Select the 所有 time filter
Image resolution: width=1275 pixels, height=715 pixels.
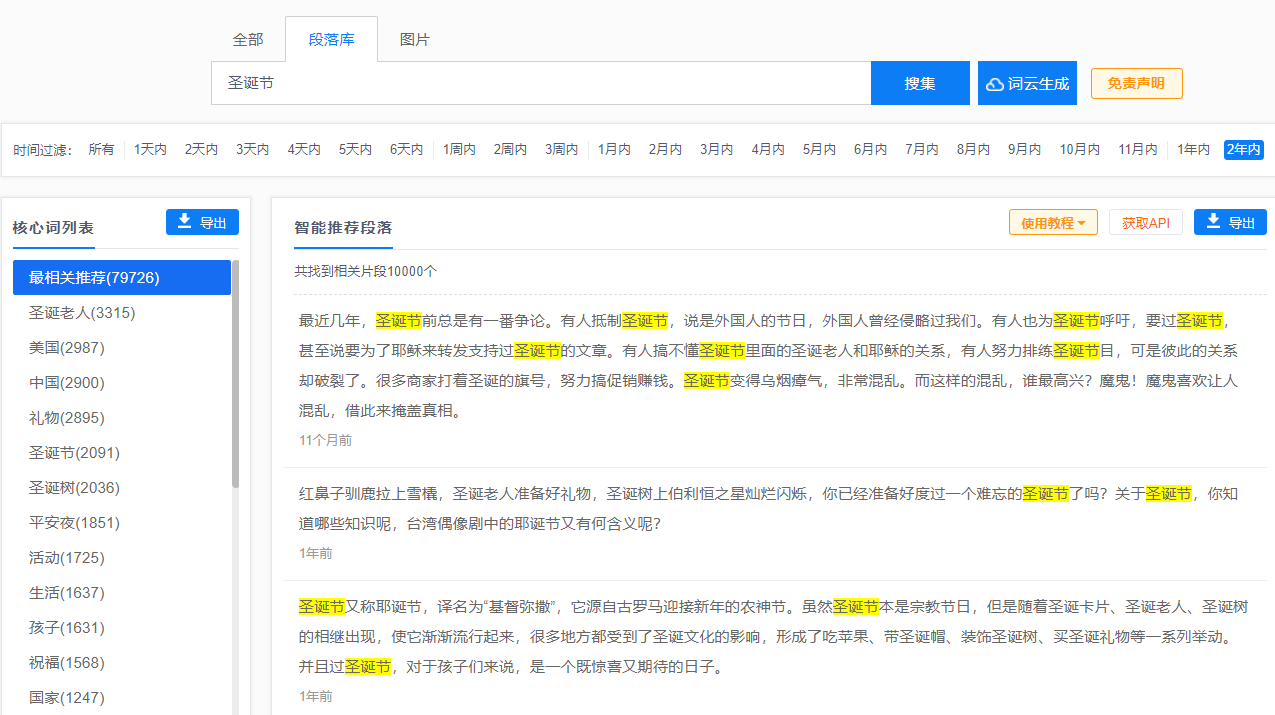click(101, 148)
